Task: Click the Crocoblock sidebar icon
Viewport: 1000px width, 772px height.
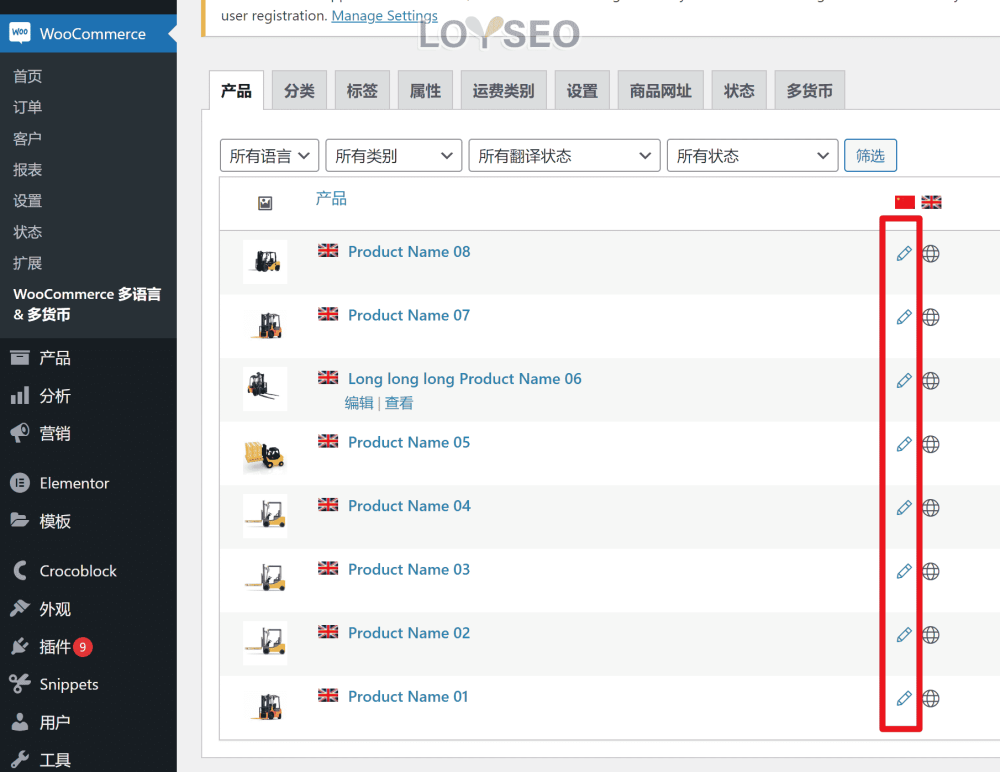Action: [x=20, y=570]
